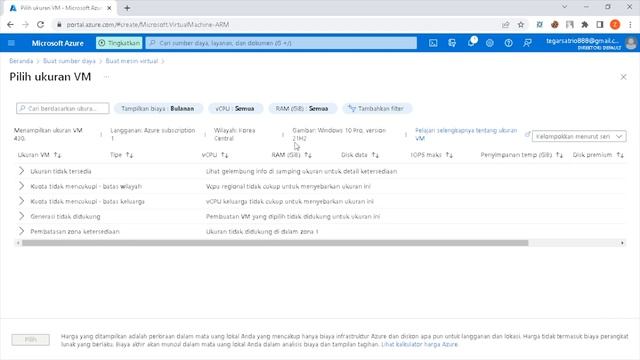
Task: Go to Buat mesin virtual breadcrumb
Action: point(131,61)
